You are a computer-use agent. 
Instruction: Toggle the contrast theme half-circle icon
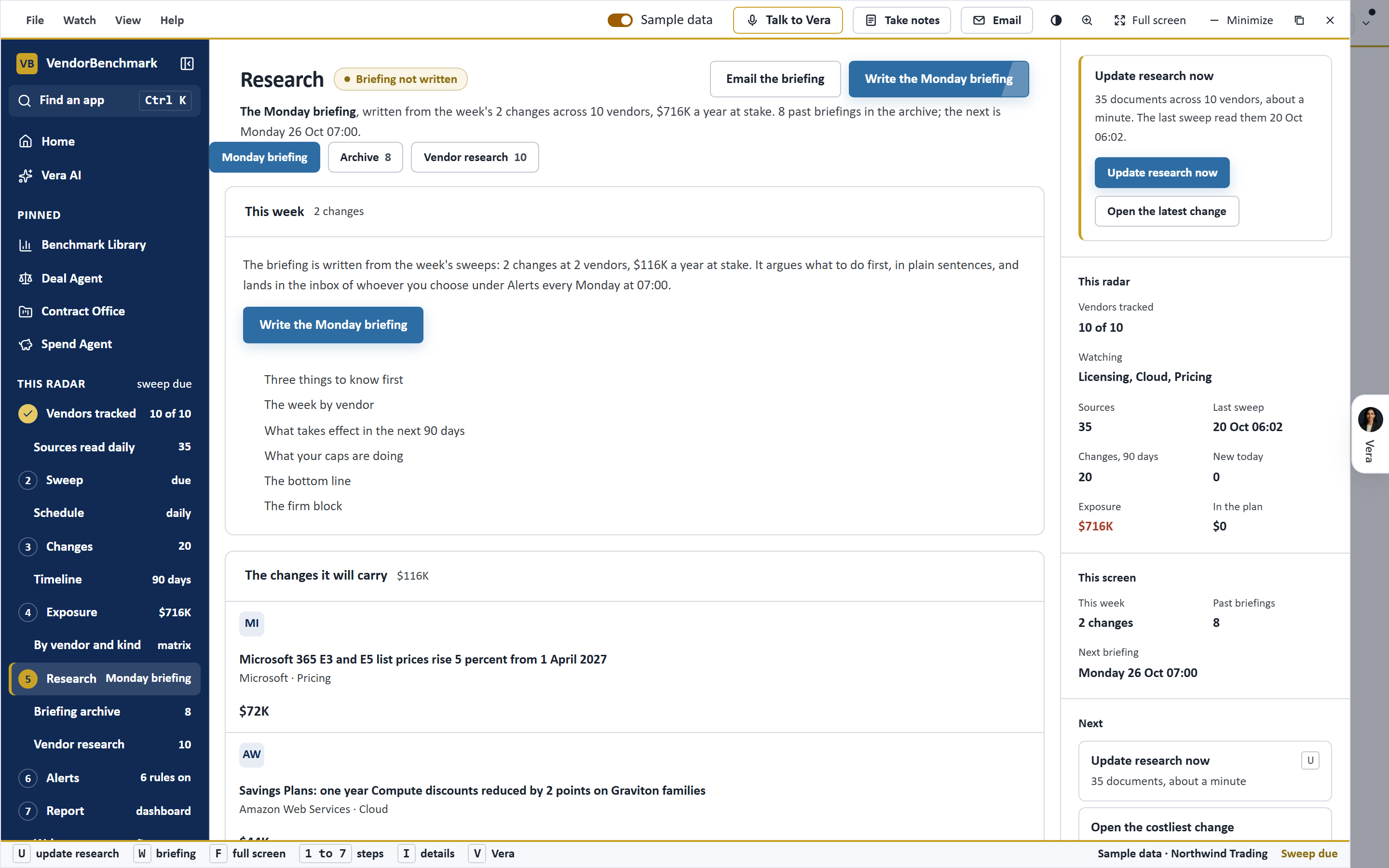1056,20
